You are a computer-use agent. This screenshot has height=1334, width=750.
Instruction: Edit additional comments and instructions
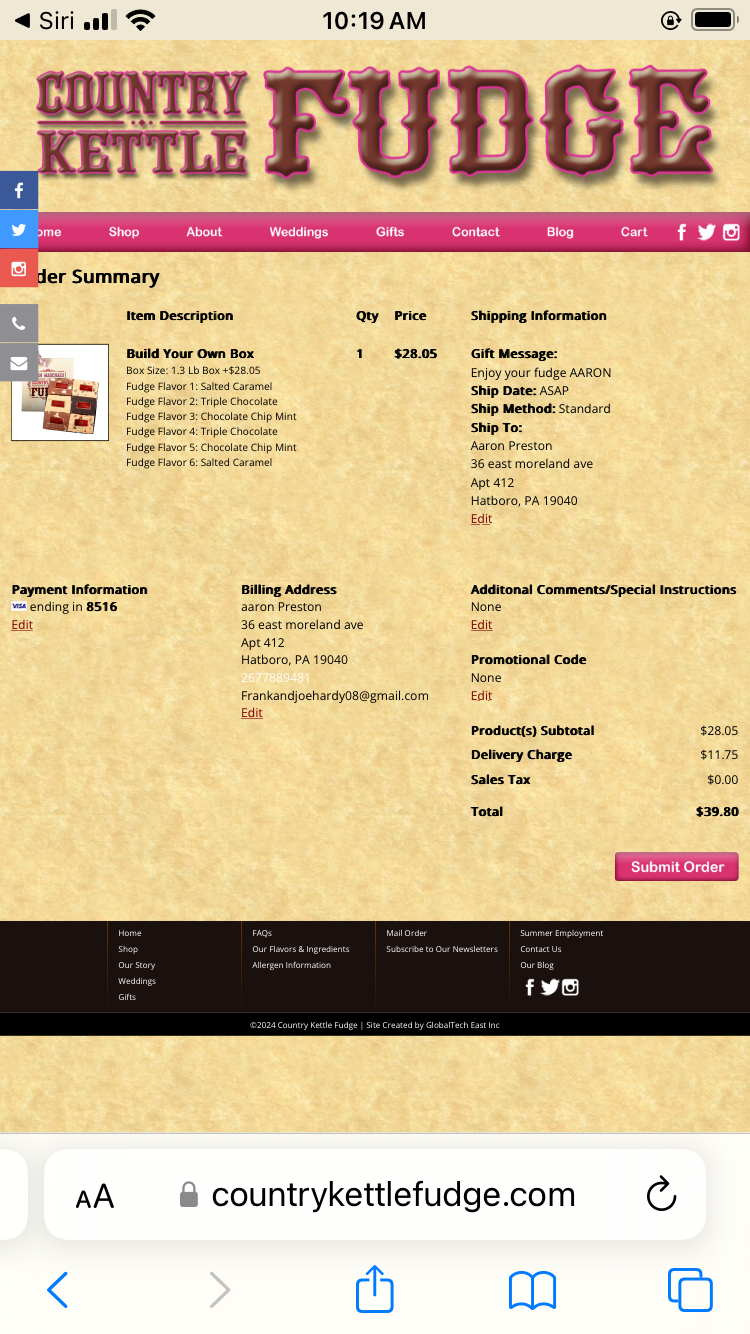[x=481, y=625]
